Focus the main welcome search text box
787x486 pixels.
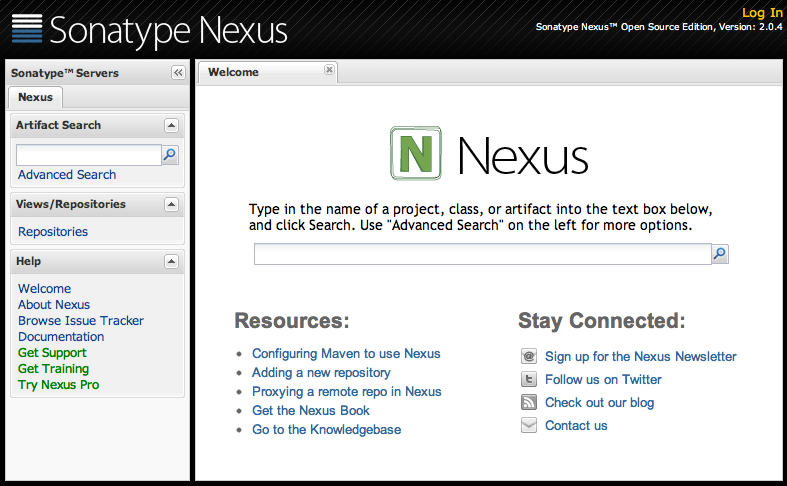point(481,254)
